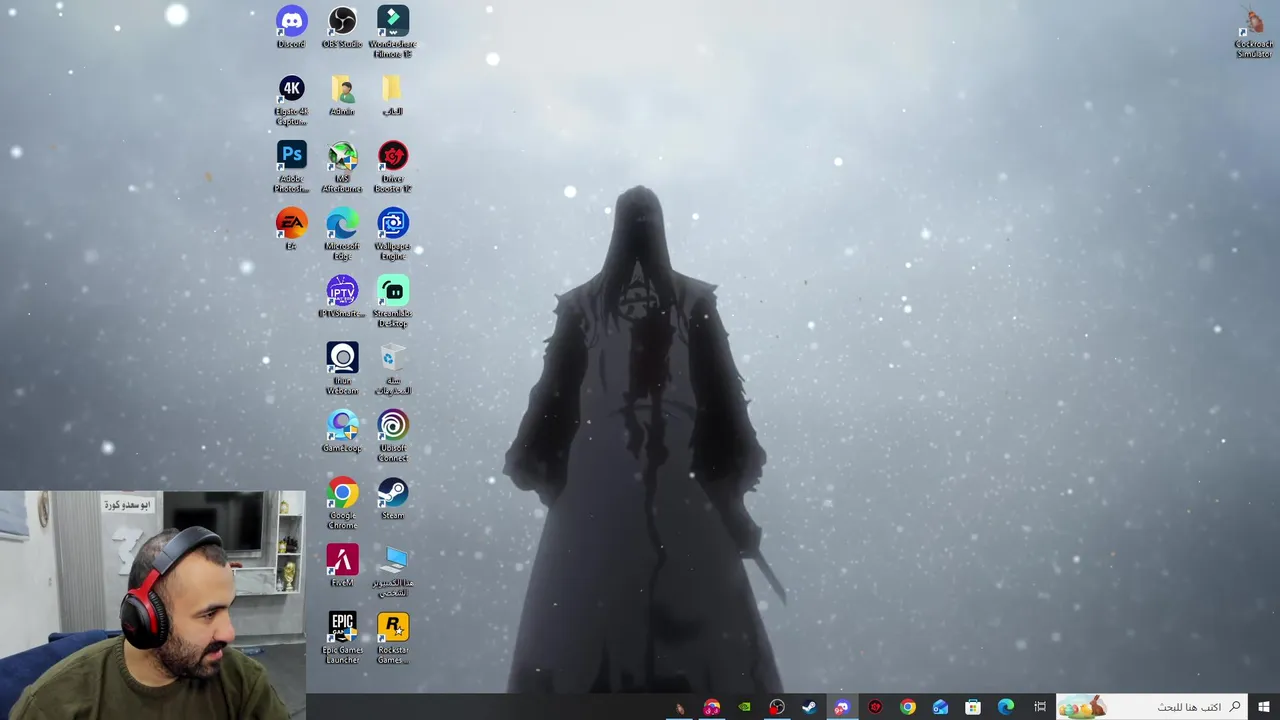
Task: Open the Mail app in taskbar
Action: click(x=940, y=707)
